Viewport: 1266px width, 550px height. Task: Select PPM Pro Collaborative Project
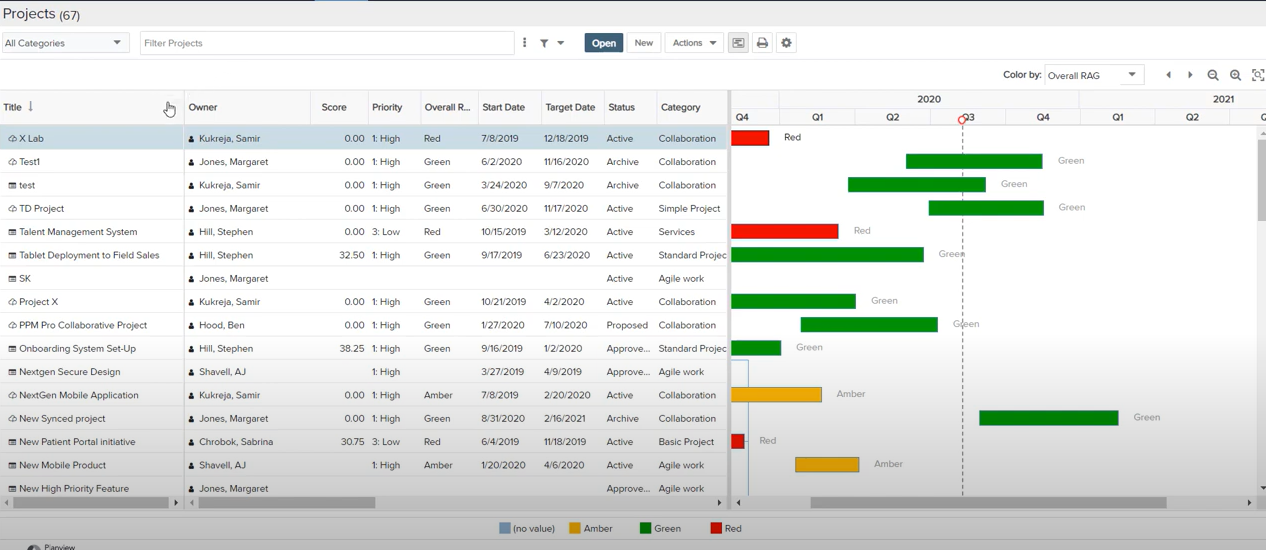coord(83,325)
